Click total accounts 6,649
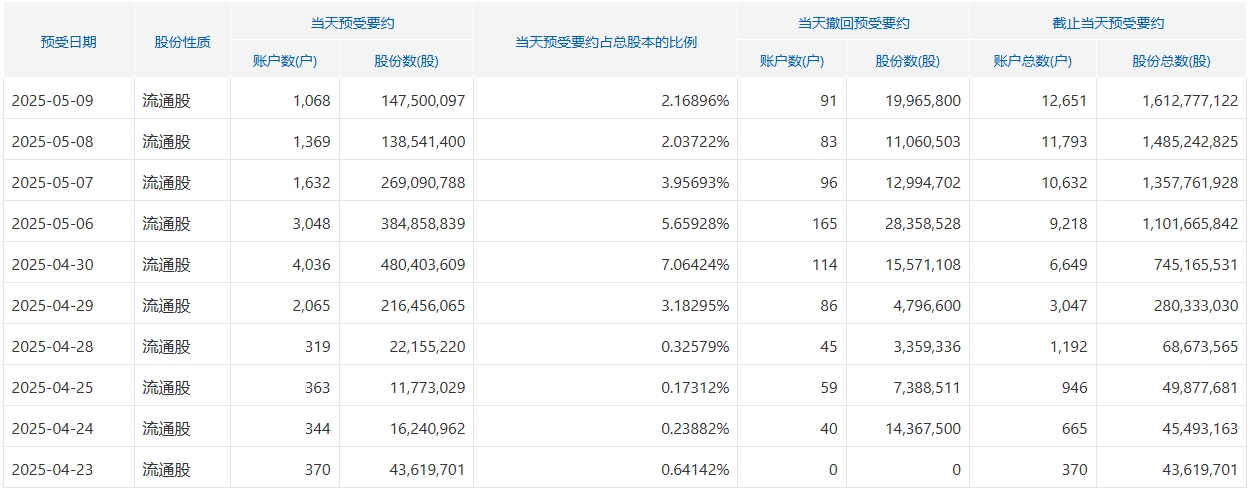The image size is (1253, 495). pyautogui.click(x=1070, y=265)
